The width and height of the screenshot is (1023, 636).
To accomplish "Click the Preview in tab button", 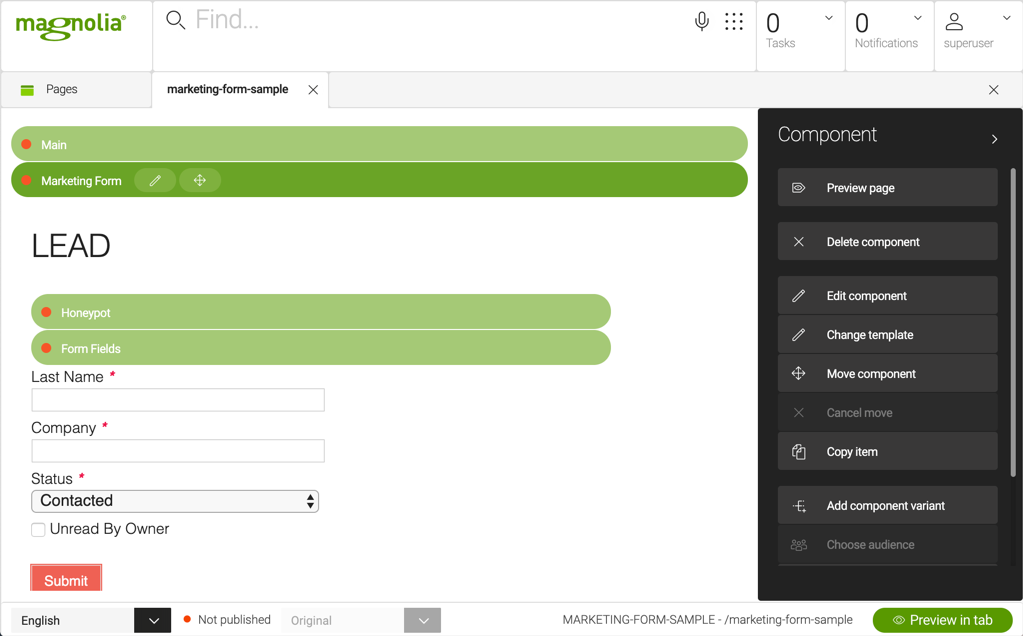I will [943, 620].
